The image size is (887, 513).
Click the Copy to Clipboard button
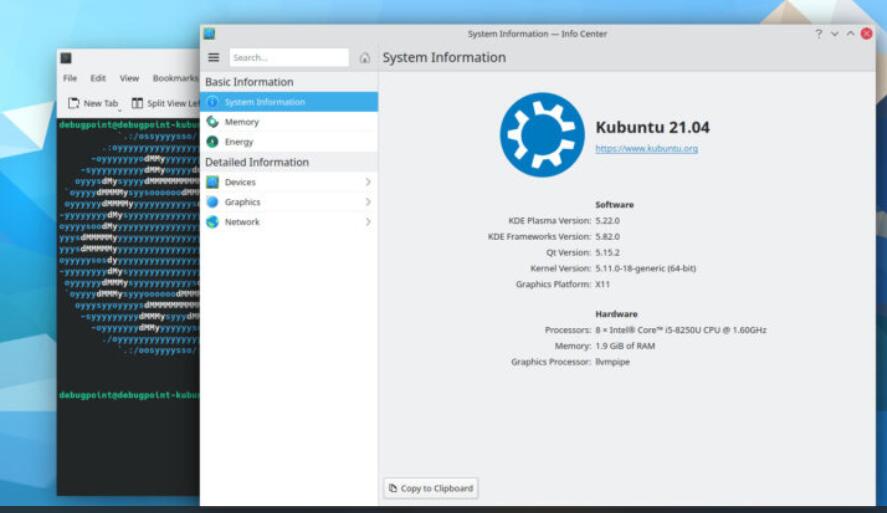430,488
